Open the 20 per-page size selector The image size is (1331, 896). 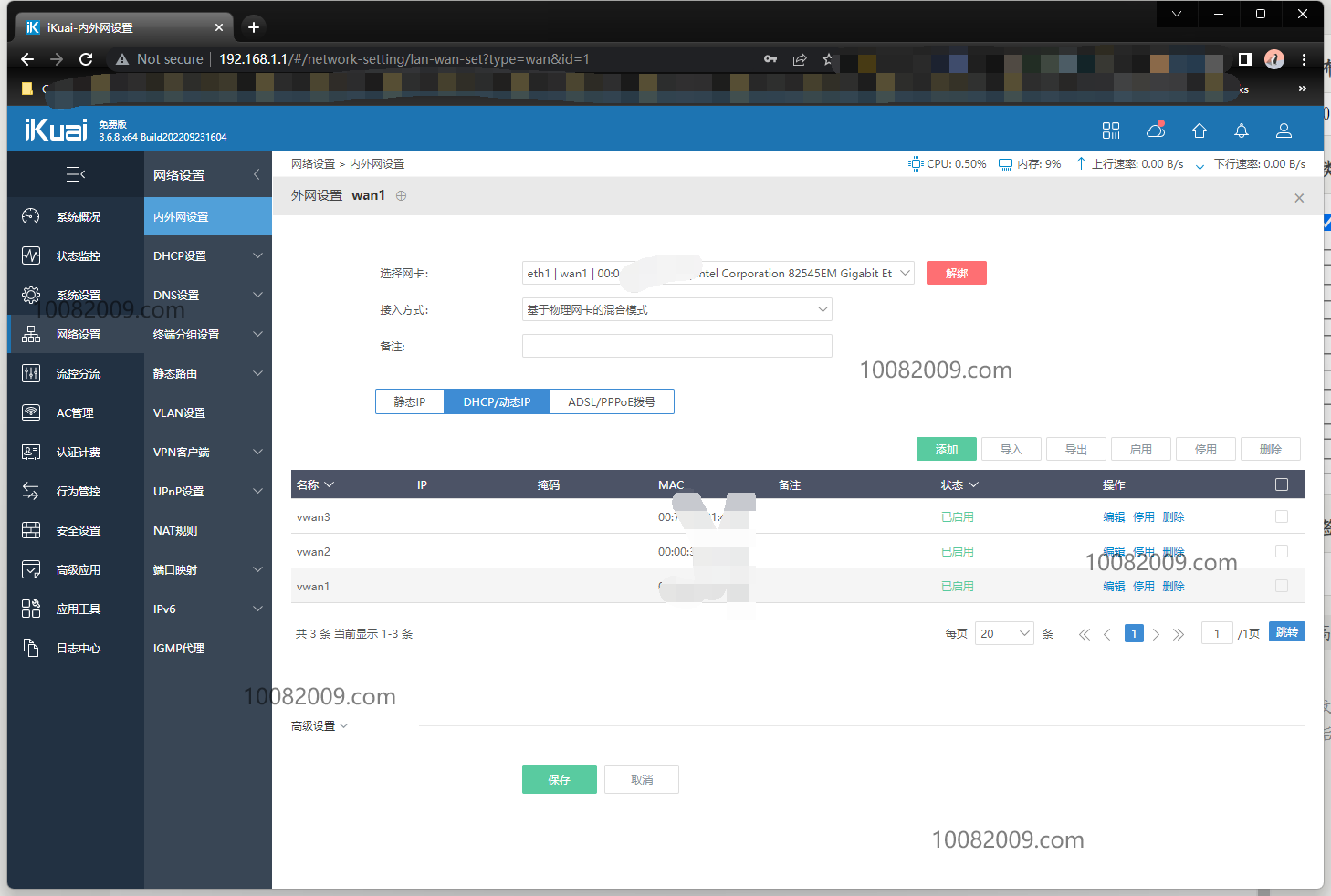[1004, 633]
